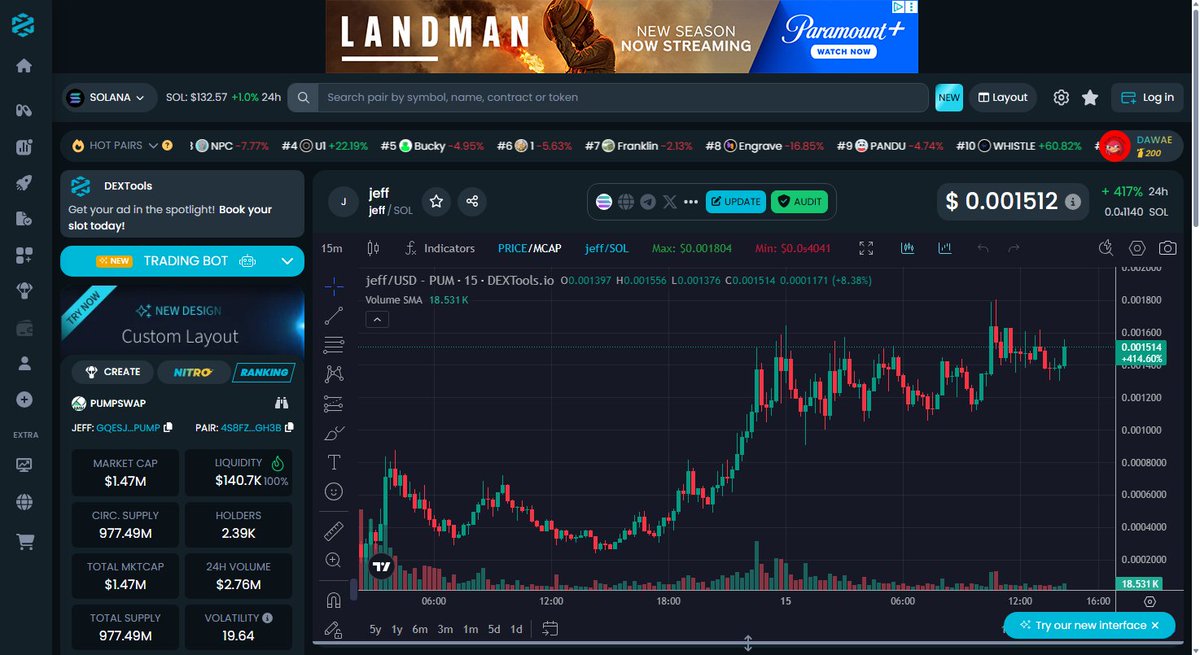Screen dimensions: 1200x655
Task: Click the Log in button
Action: click(x=1148, y=98)
